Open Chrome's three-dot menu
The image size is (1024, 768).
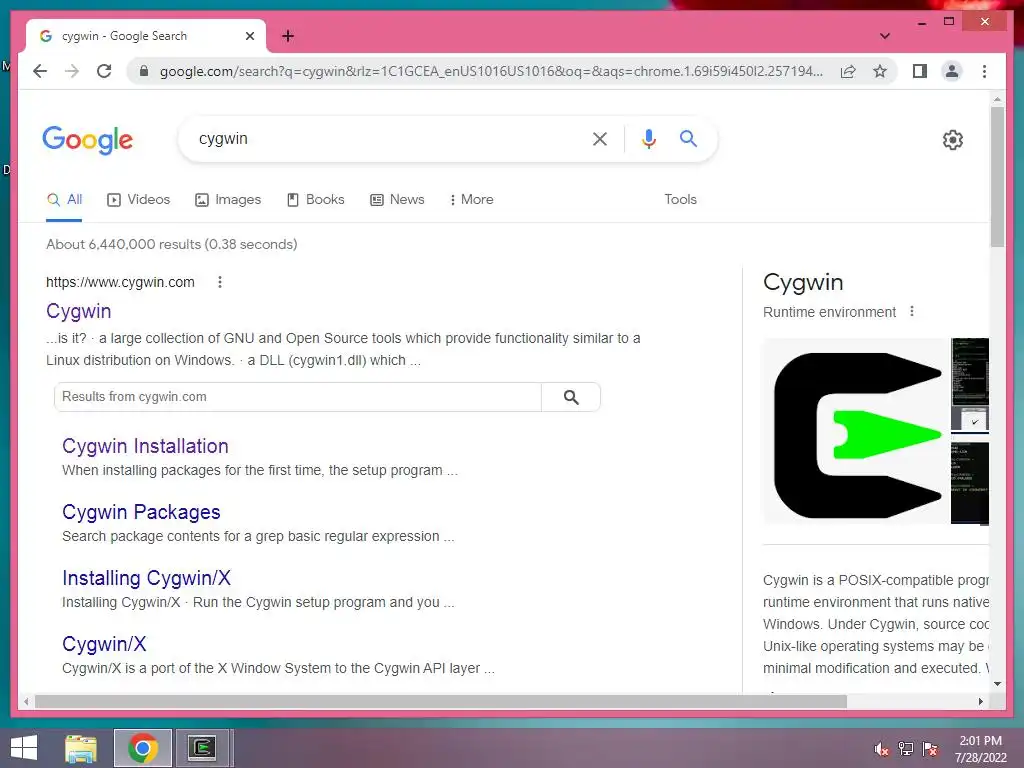click(x=984, y=71)
